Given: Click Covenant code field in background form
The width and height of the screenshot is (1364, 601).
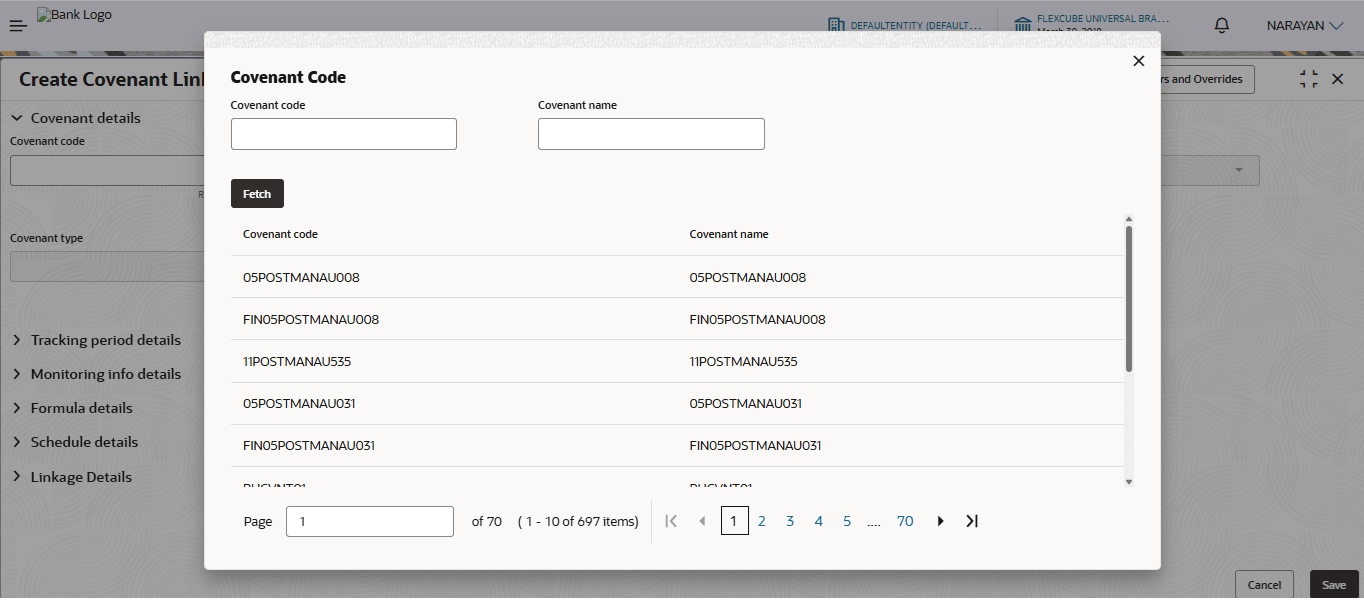Looking at the screenshot, I should [x=107, y=171].
